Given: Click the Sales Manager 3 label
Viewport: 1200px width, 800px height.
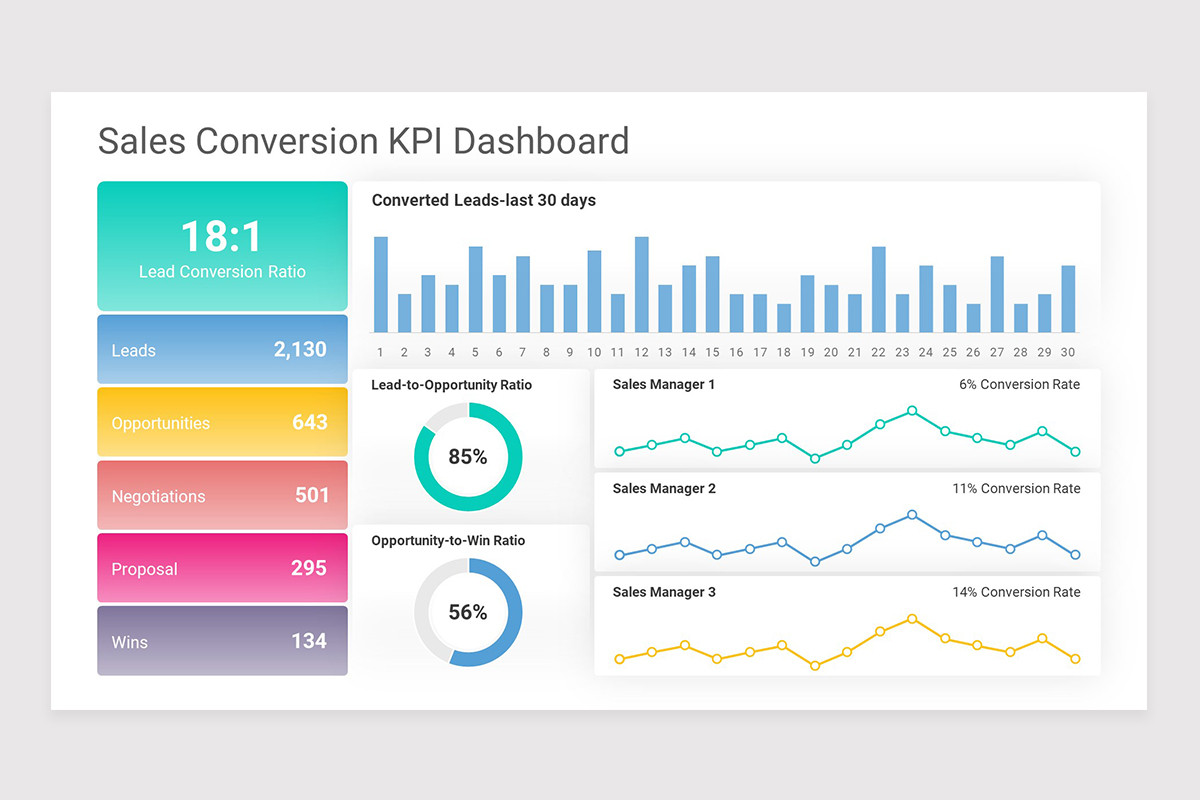Looking at the screenshot, I should pos(664,592).
